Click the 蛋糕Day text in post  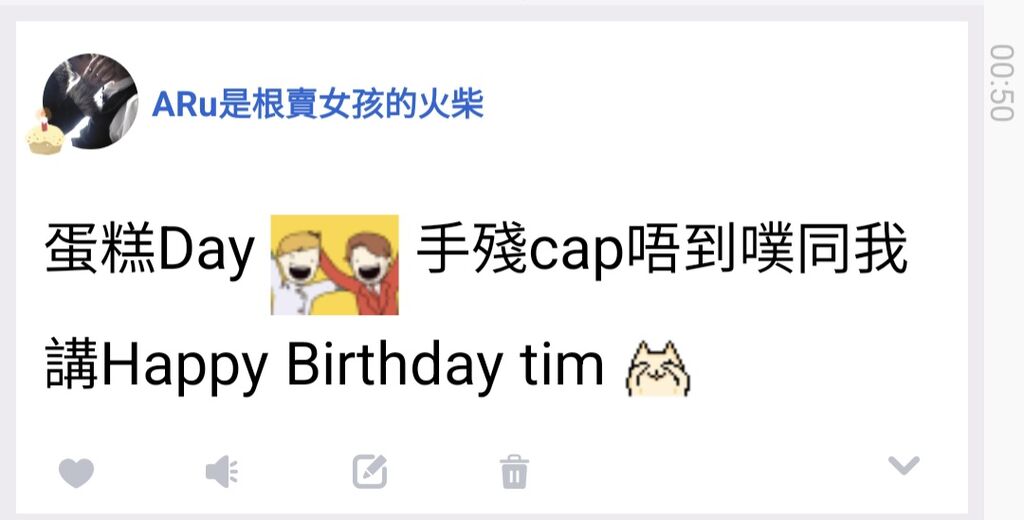150,249
